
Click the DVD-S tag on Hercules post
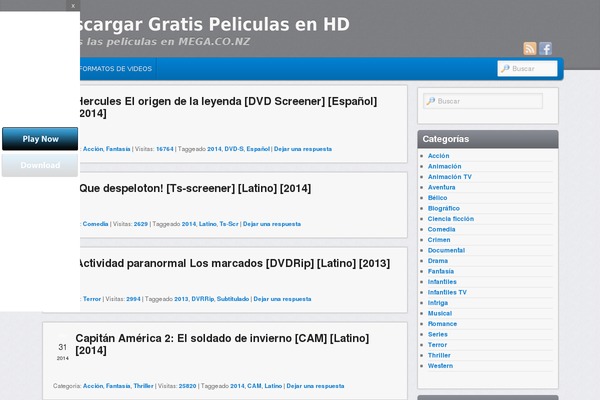[x=234, y=149]
